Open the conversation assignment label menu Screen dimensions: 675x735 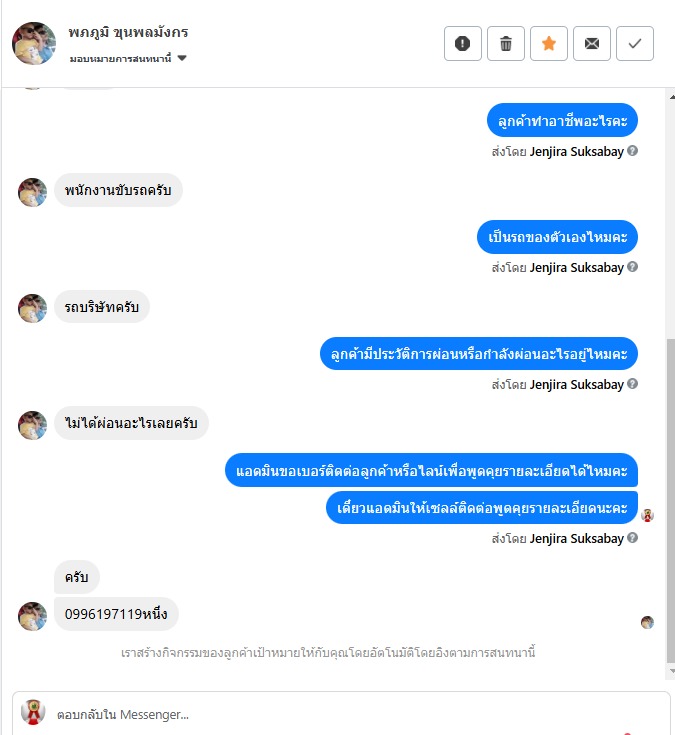pyautogui.click(x=128, y=58)
